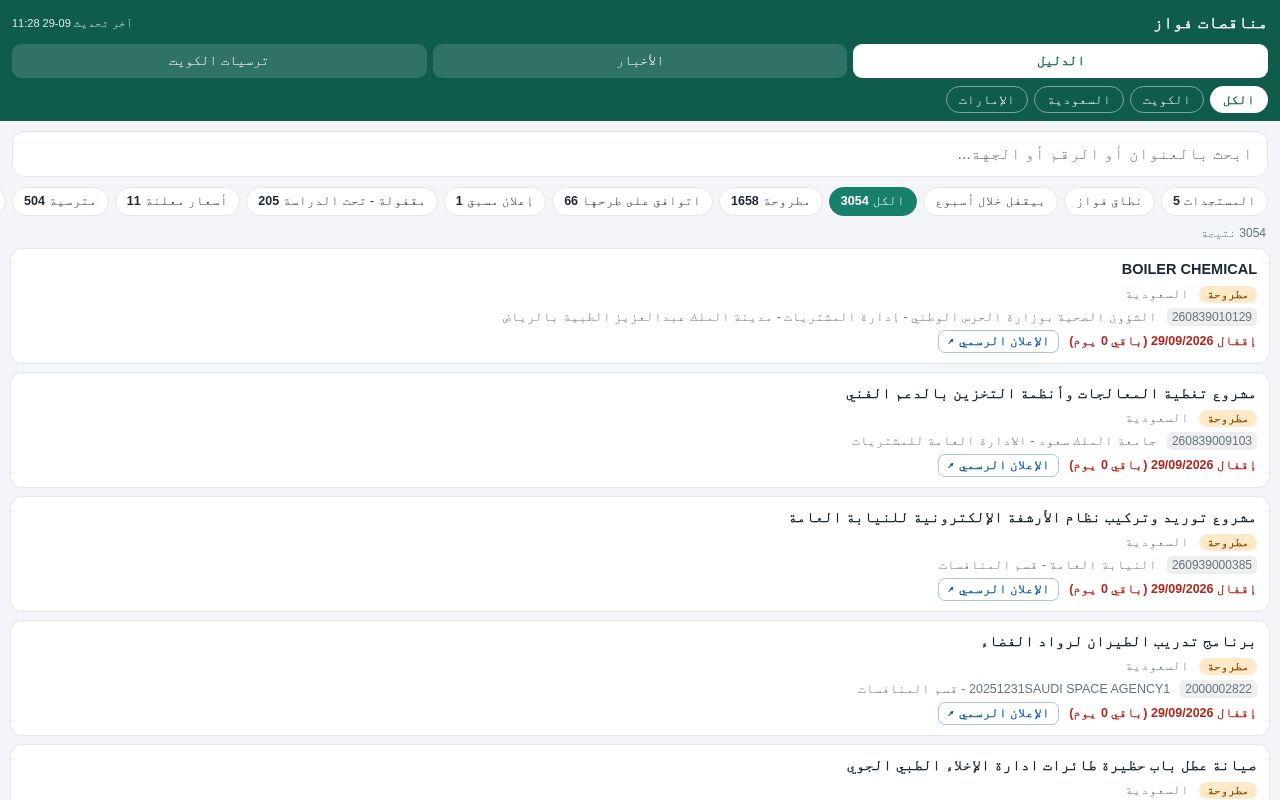Open tender برنامج تدريب الطيران لرواد الفضاء
The height and width of the screenshot is (800, 1280).
click(x=1118, y=641)
